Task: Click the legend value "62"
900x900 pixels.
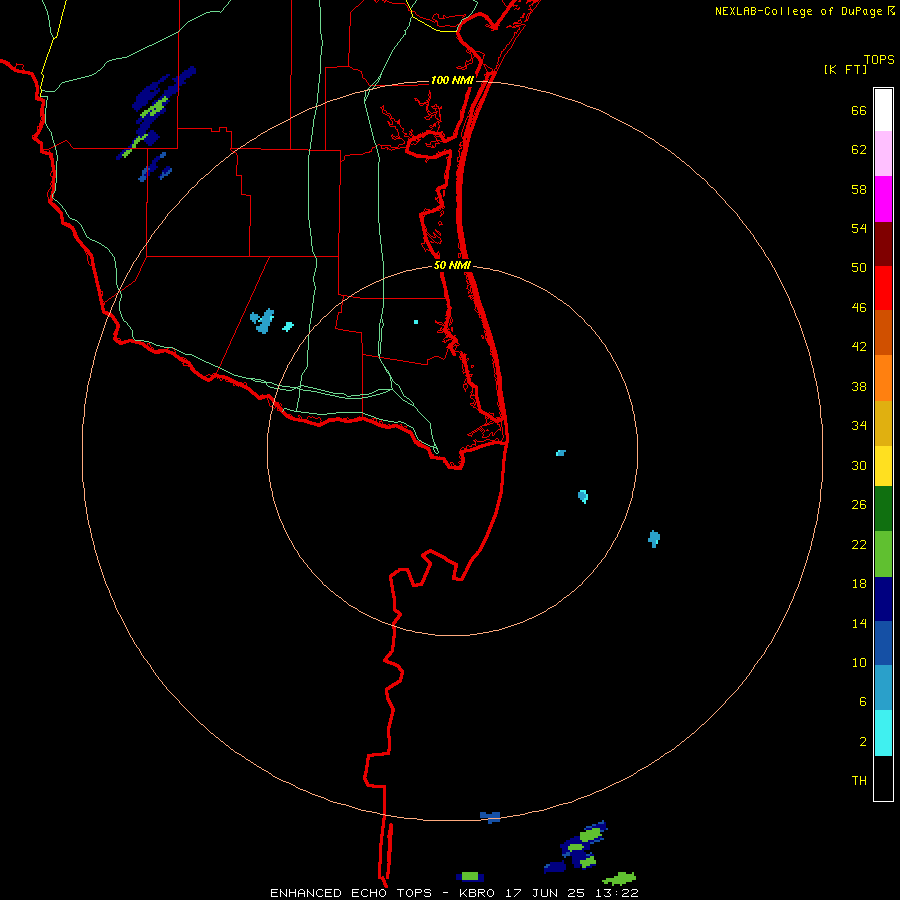Action: 859,150
